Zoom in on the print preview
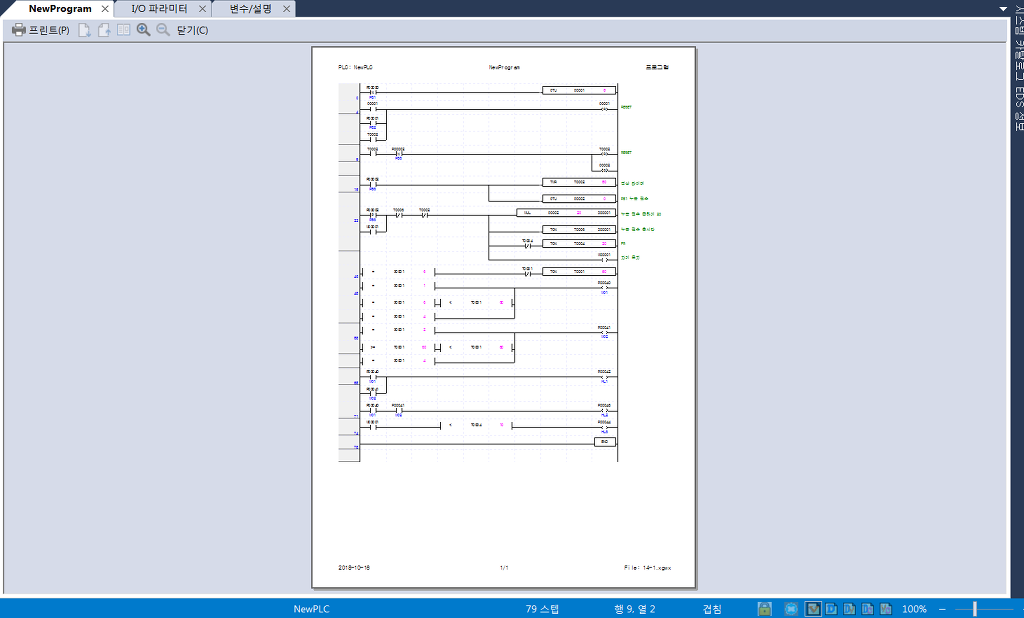The width and height of the screenshot is (1024, 618). coord(144,30)
